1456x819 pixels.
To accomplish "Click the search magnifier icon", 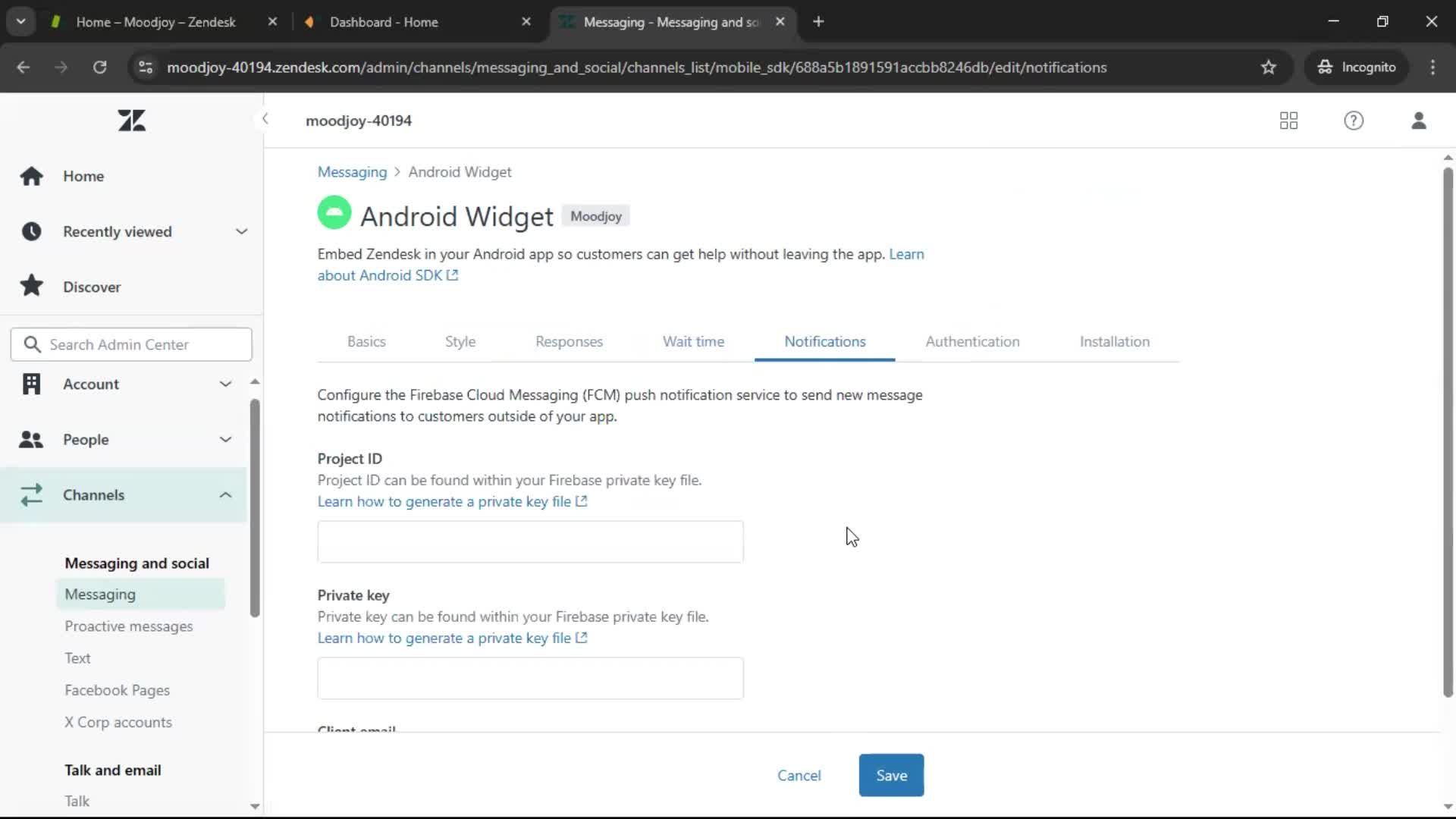I will [x=32, y=345].
